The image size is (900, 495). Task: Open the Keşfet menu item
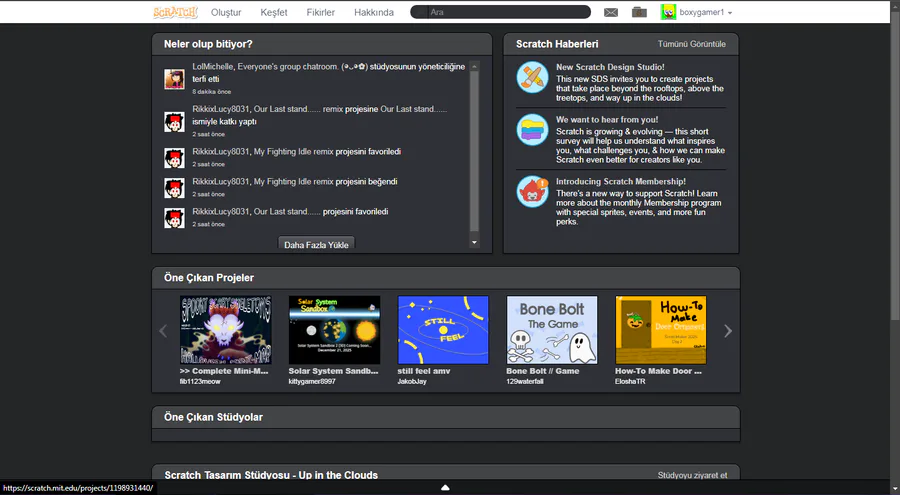click(x=274, y=12)
